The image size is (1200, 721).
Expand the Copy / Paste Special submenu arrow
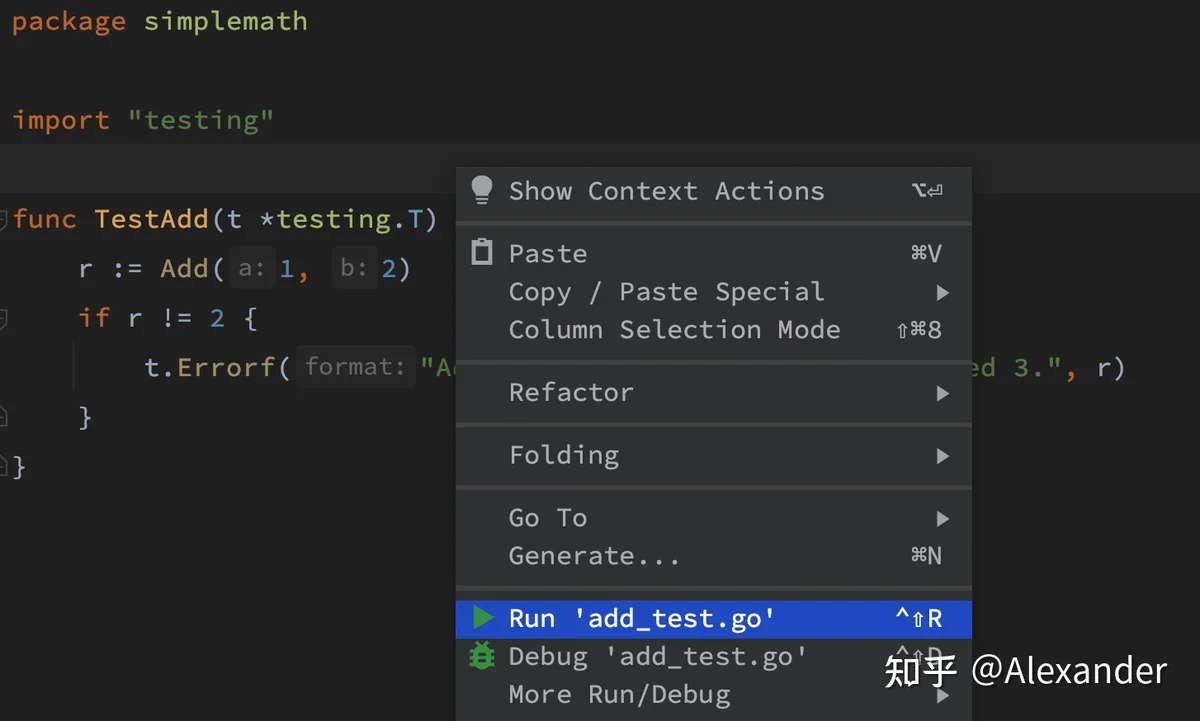tap(942, 292)
